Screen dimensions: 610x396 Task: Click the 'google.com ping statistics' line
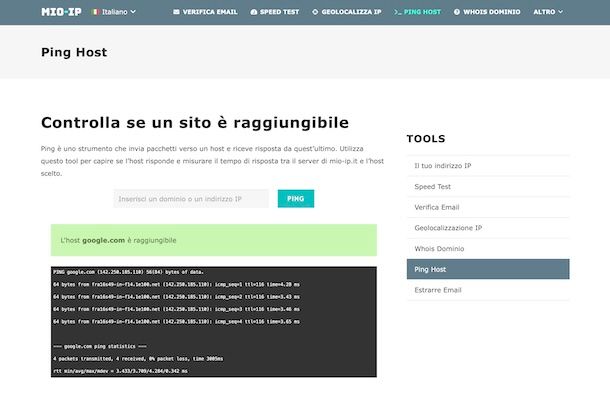tap(100, 346)
